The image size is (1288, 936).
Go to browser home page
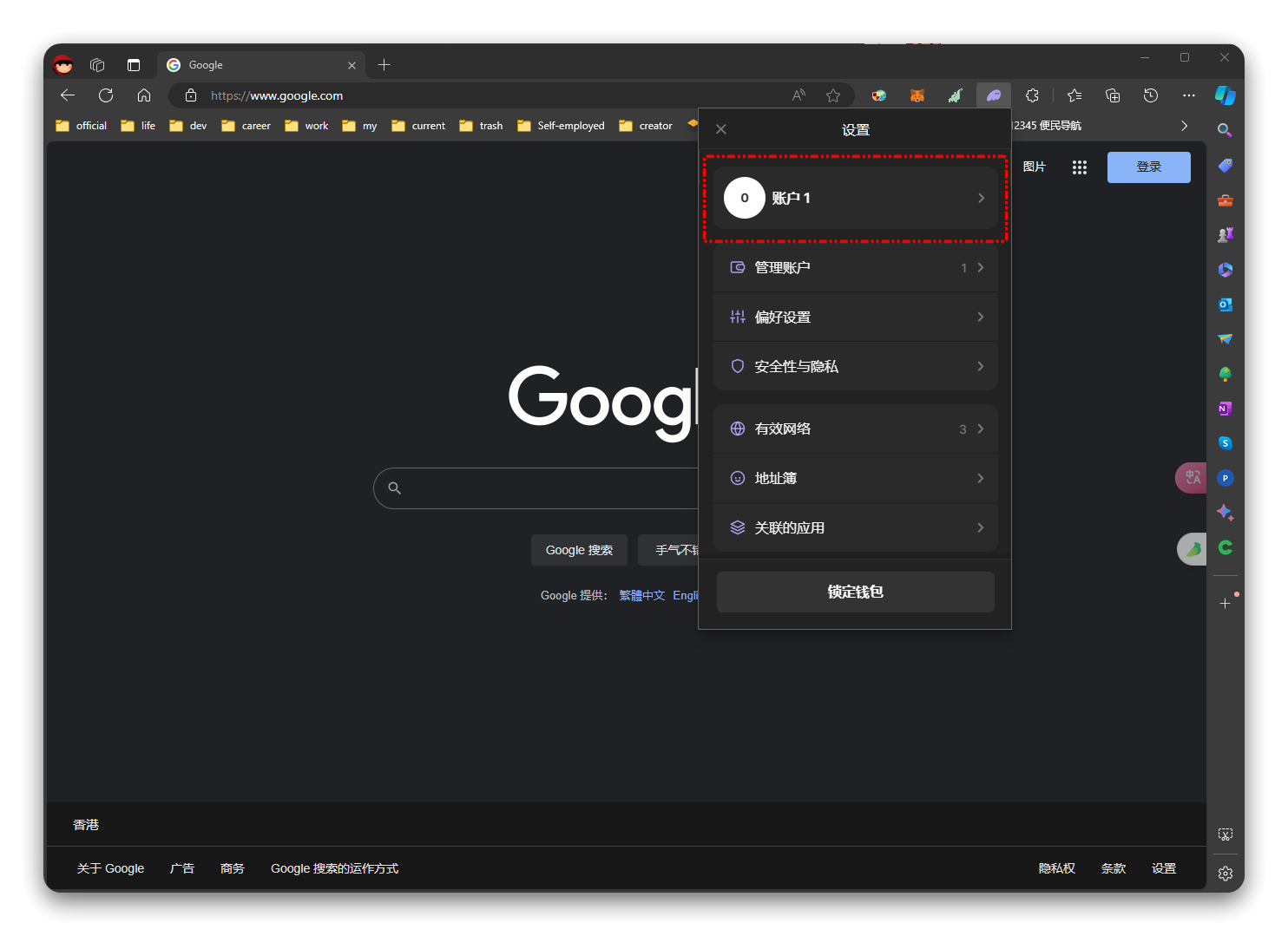tap(144, 95)
